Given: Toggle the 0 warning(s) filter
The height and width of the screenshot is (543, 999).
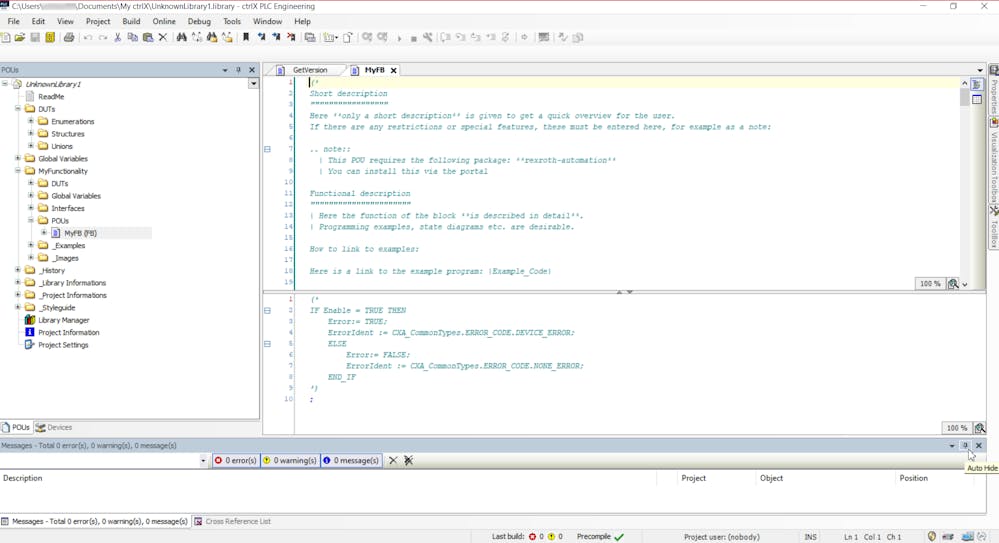Looking at the screenshot, I should [290, 461].
